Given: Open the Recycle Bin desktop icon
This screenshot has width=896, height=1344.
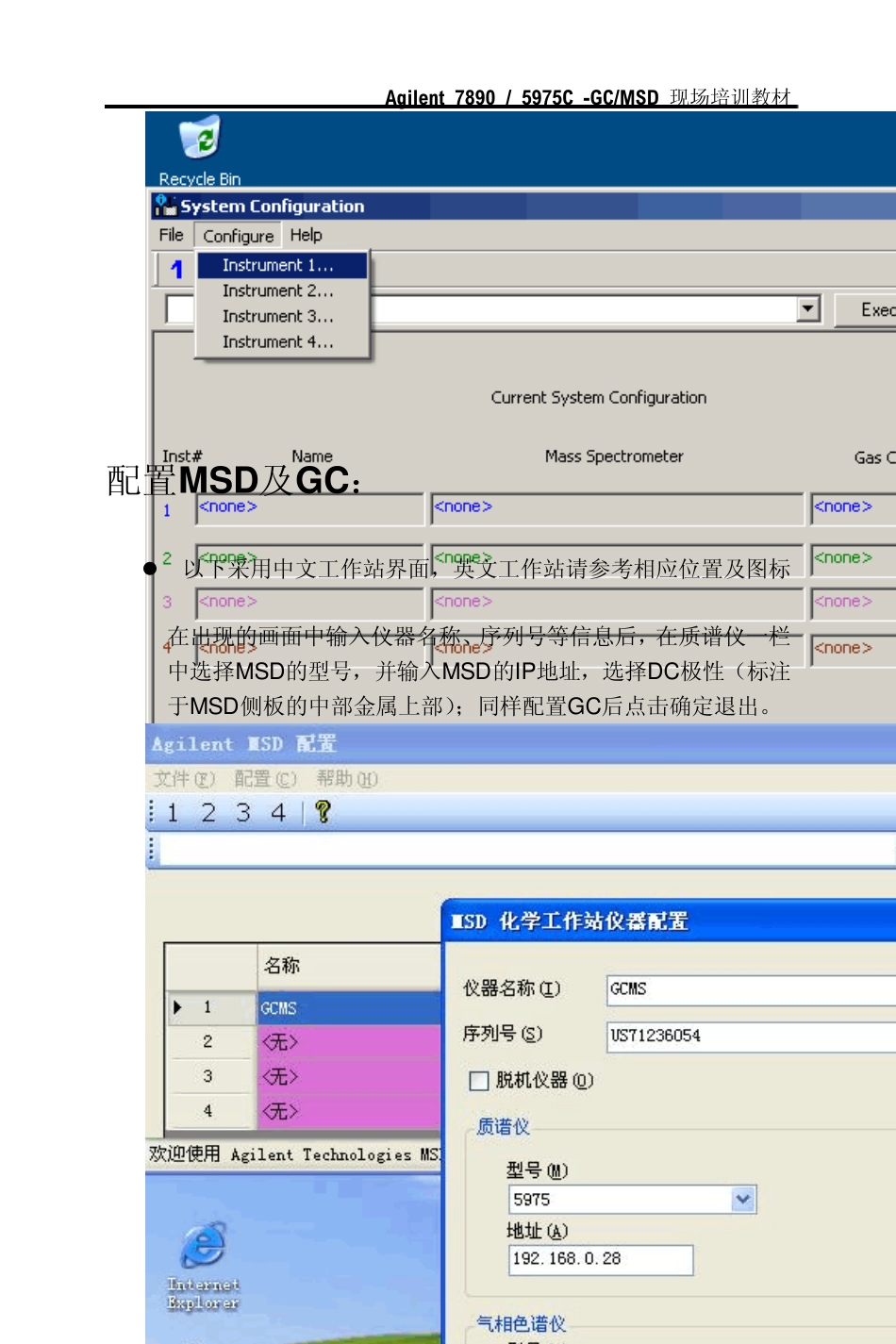Looking at the screenshot, I should pyautogui.click(x=200, y=150).
